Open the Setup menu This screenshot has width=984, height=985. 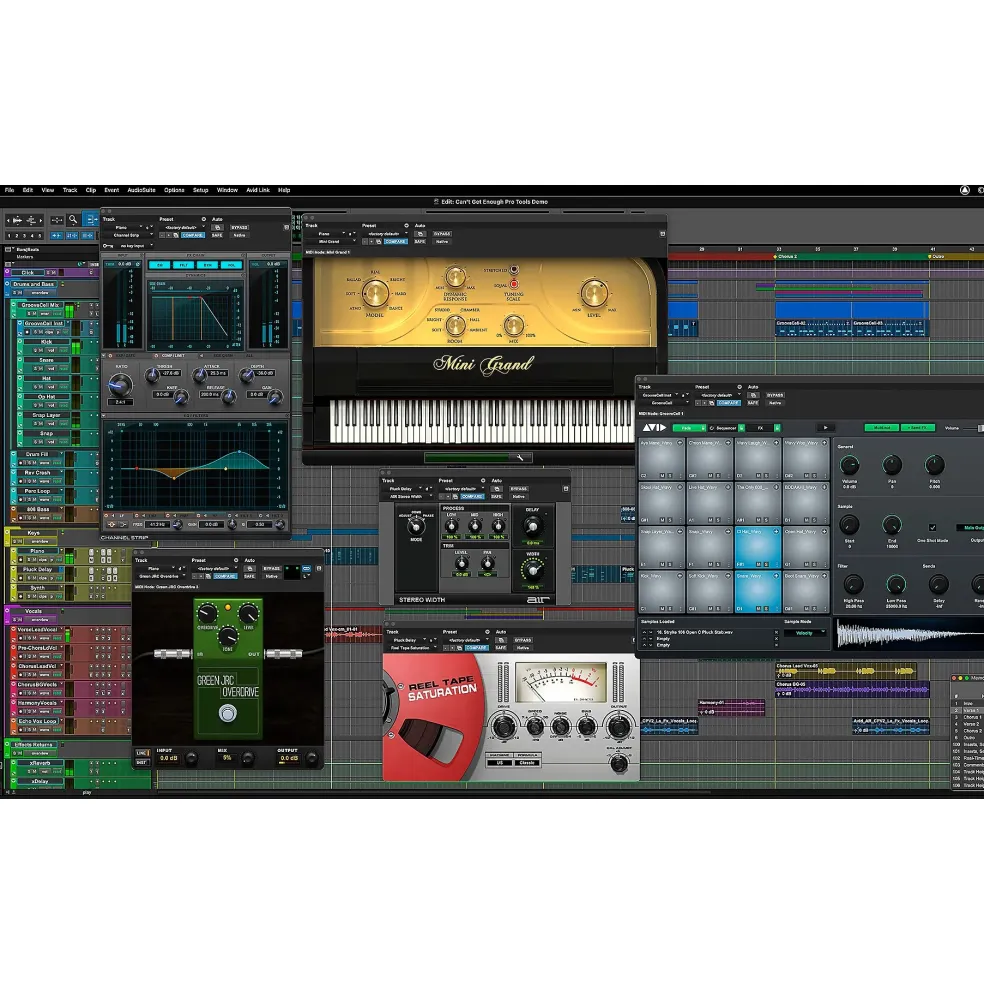200,190
